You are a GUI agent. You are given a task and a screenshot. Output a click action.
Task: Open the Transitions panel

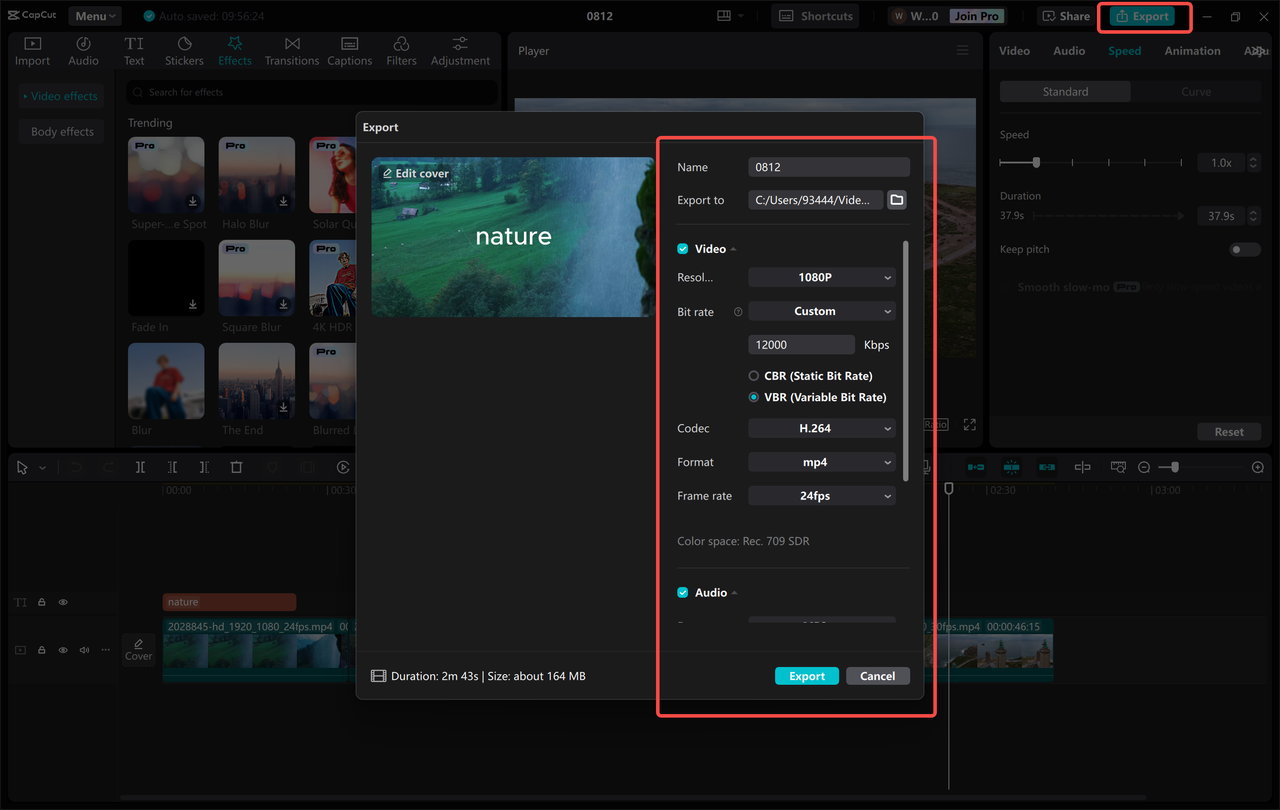(291, 50)
